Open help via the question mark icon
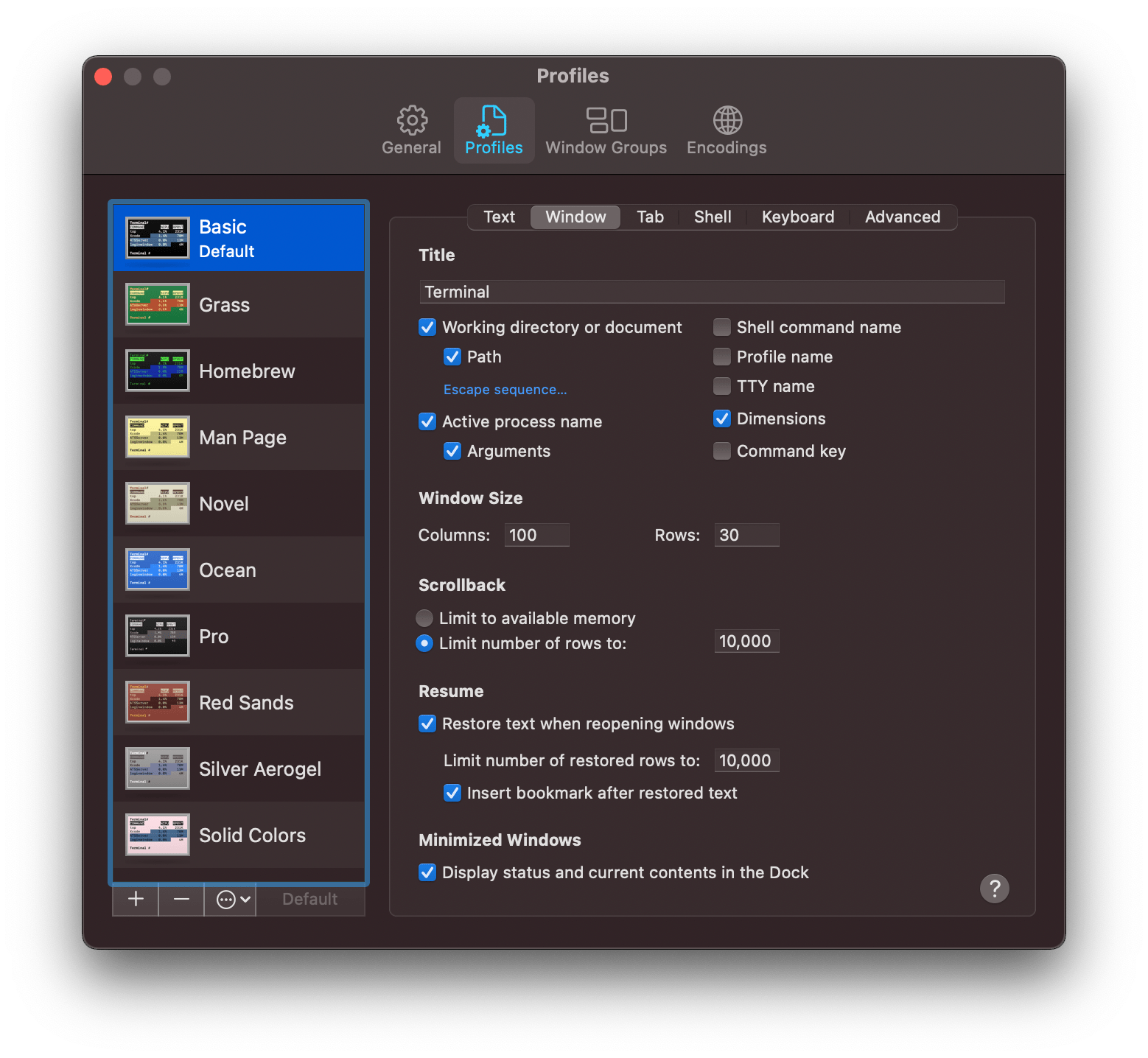 (994, 889)
